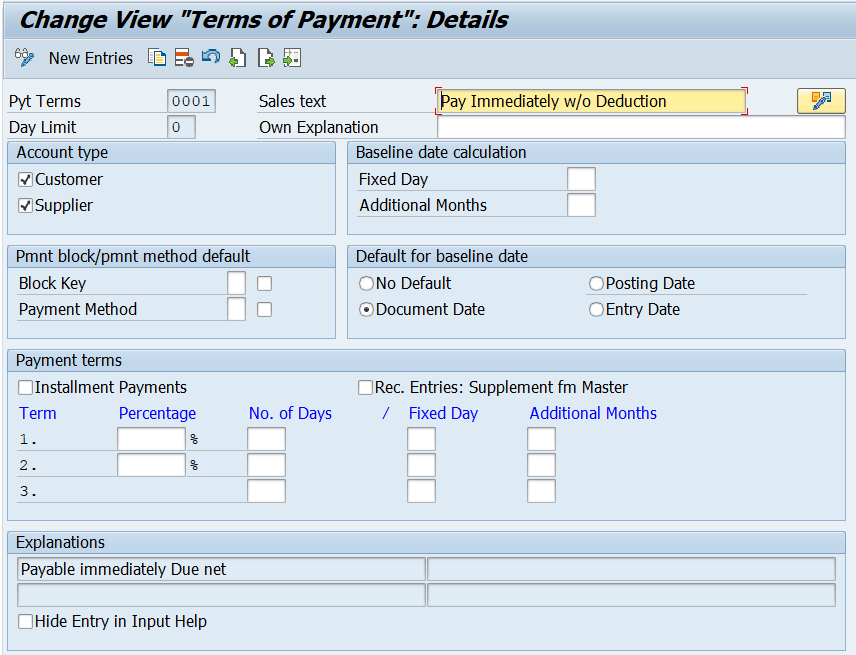856x655 pixels.
Task: Click explanation field 'Payable immediately Due net'
Action: [x=221, y=569]
